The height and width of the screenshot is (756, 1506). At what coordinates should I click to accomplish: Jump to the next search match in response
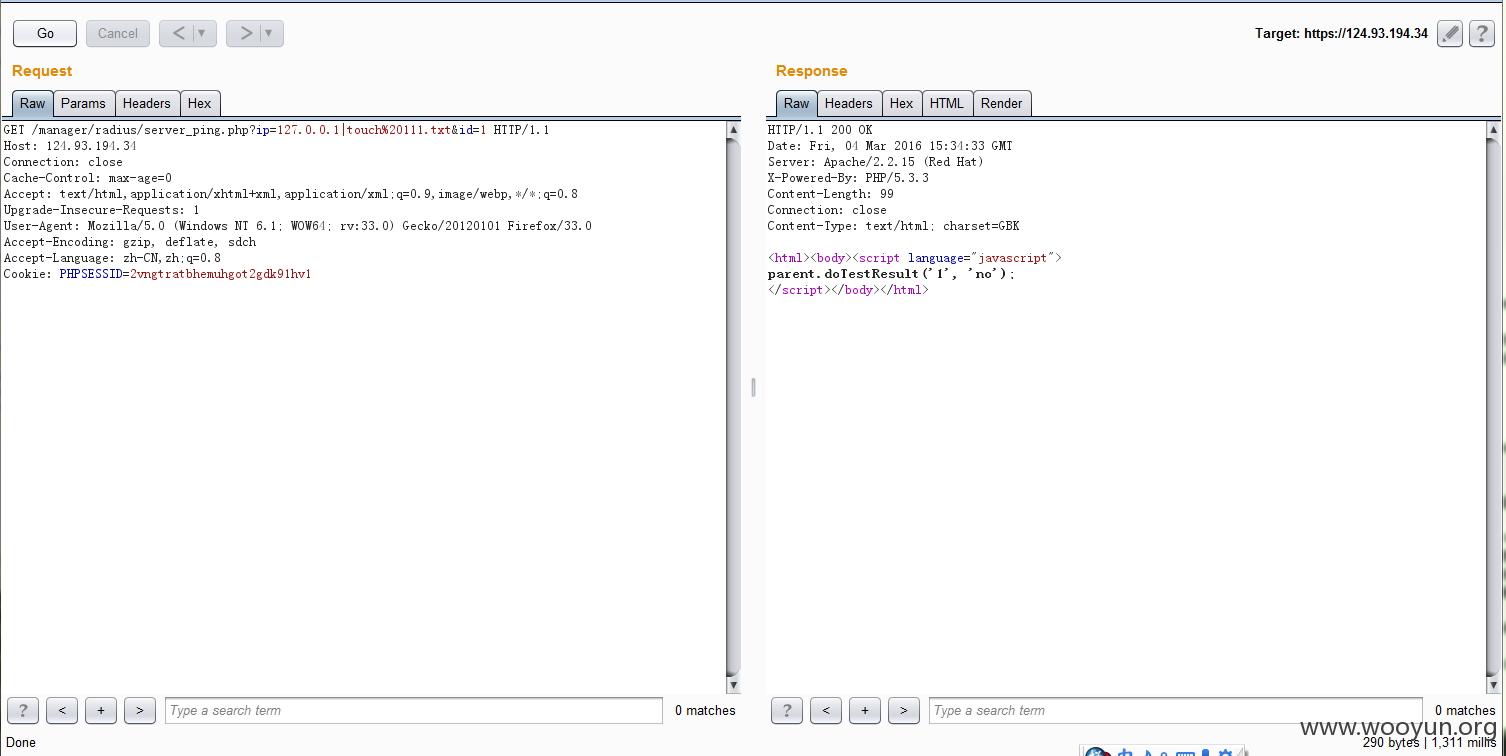click(x=904, y=710)
